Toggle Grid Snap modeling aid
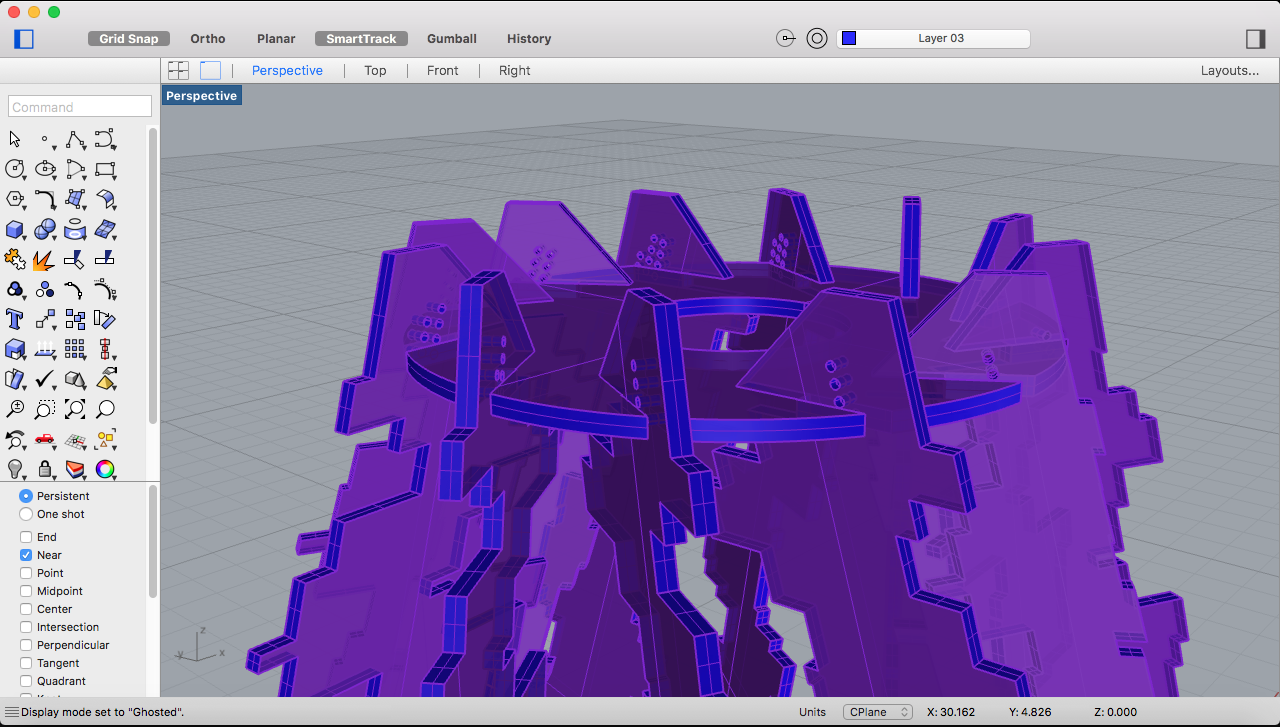The image size is (1280, 727). (129, 39)
